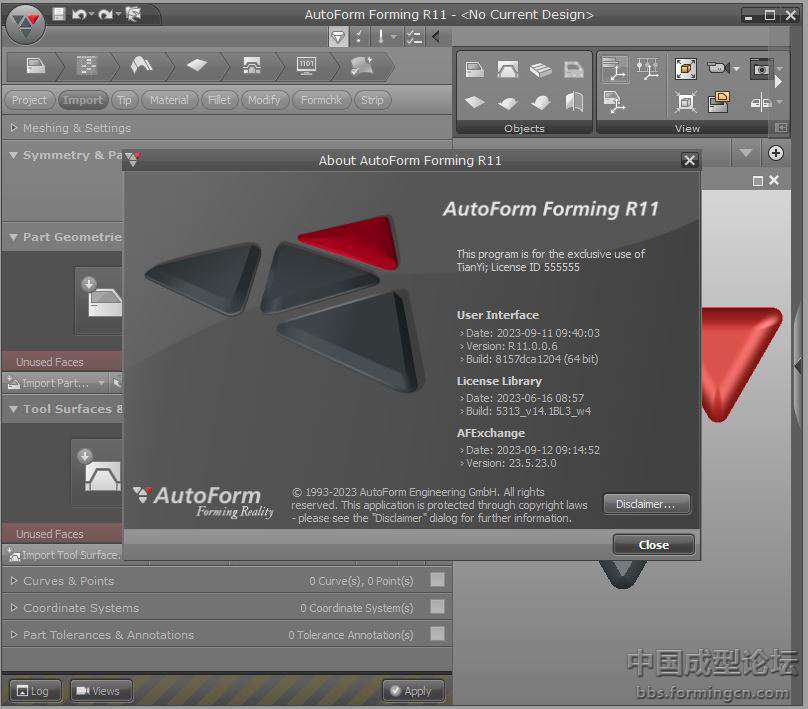Click the Save floppy disk icon
The width and height of the screenshot is (808, 709).
[x=59, y=14]
